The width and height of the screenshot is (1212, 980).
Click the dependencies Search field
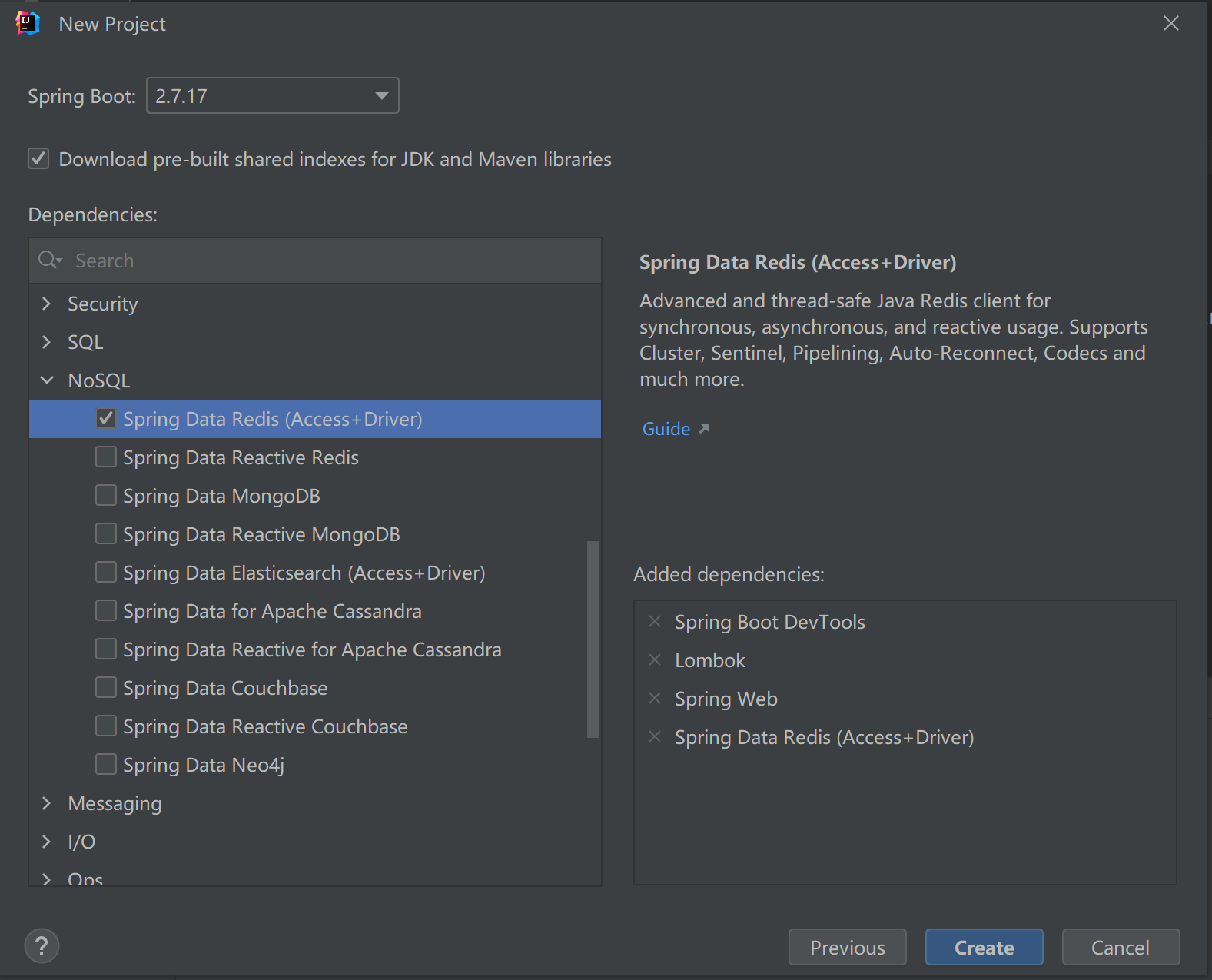[315, 261]
